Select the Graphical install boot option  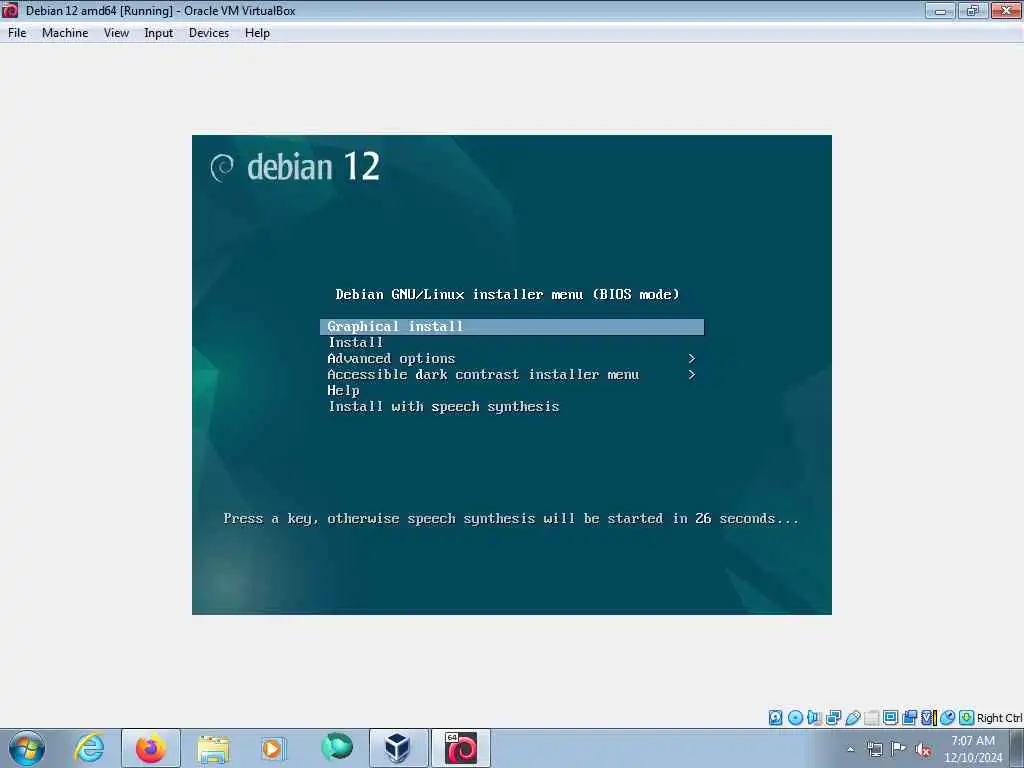point(512,327)
